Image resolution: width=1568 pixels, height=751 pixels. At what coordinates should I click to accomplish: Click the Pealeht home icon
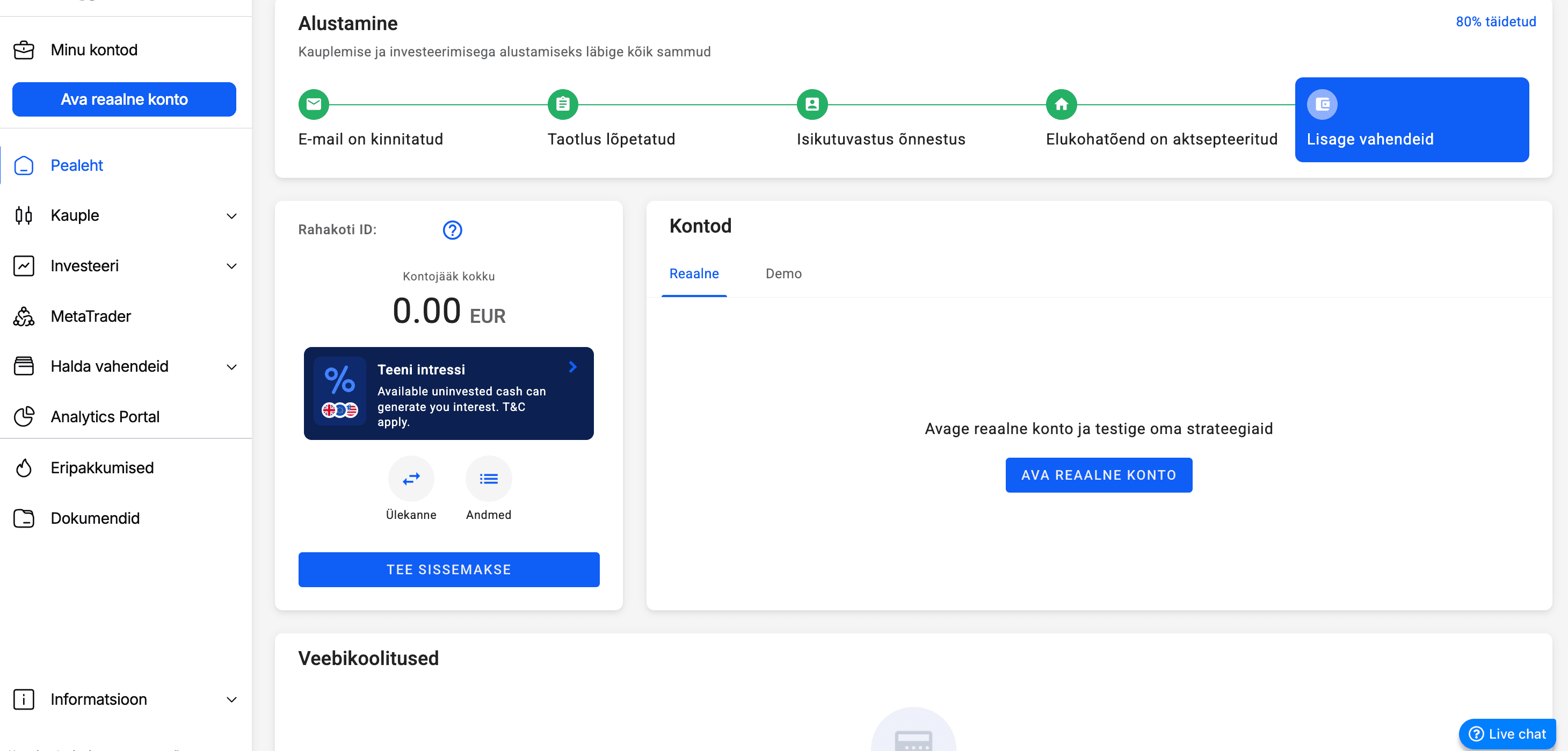click(x=24, y=165)
